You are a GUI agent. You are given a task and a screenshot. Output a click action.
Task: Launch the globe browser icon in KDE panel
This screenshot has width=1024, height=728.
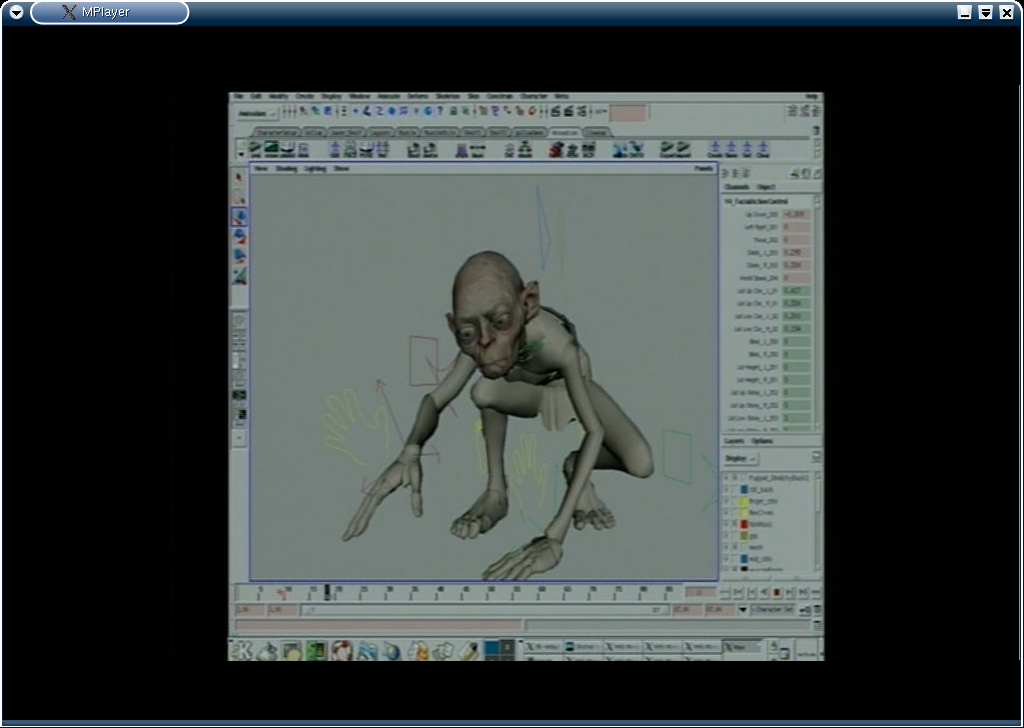click(392, 650)
